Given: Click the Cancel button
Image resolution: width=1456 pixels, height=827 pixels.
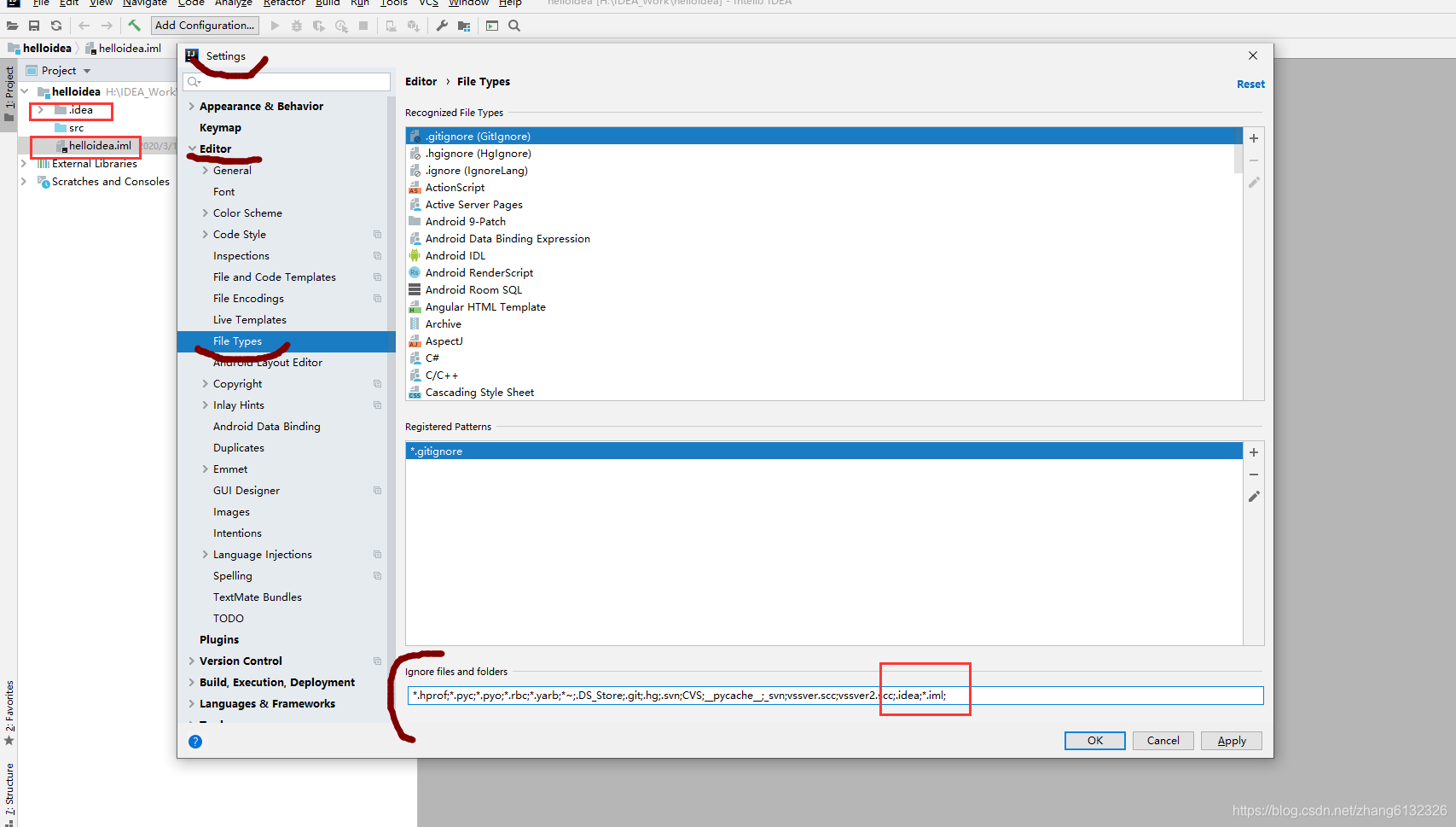Looking at the screenshot, I should tap(1163, 741).
